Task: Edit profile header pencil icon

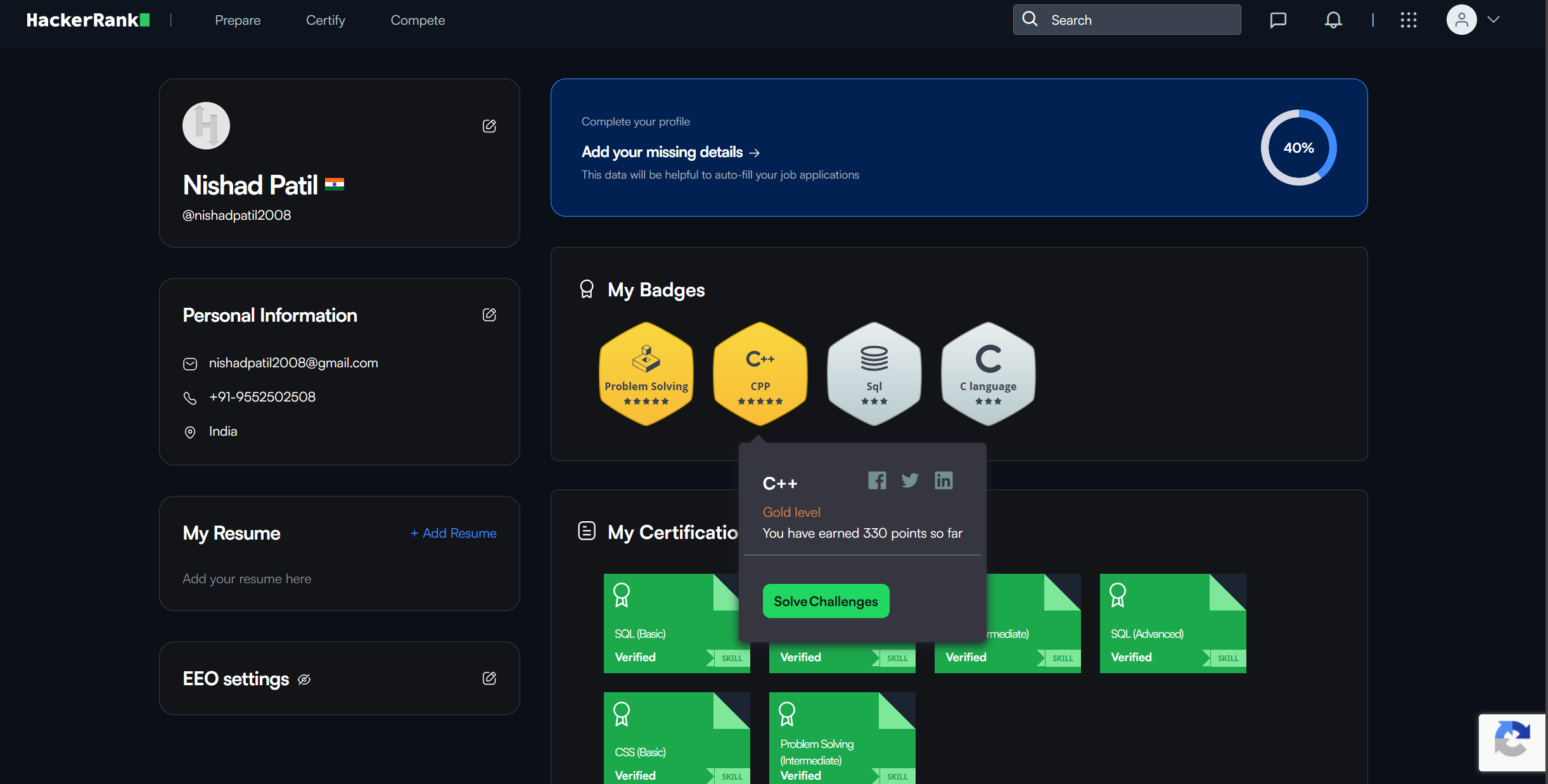Action: (x=489, y=126)
